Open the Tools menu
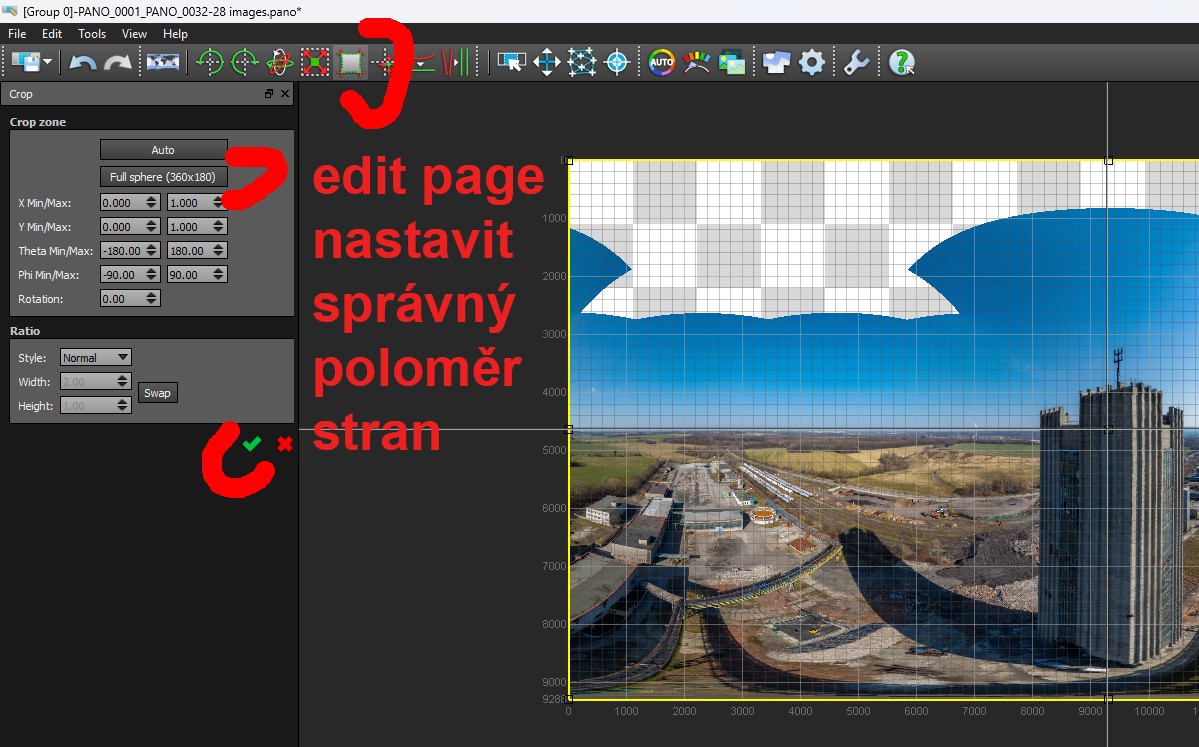The image size is (1199, 747). (x=92, y=34)
